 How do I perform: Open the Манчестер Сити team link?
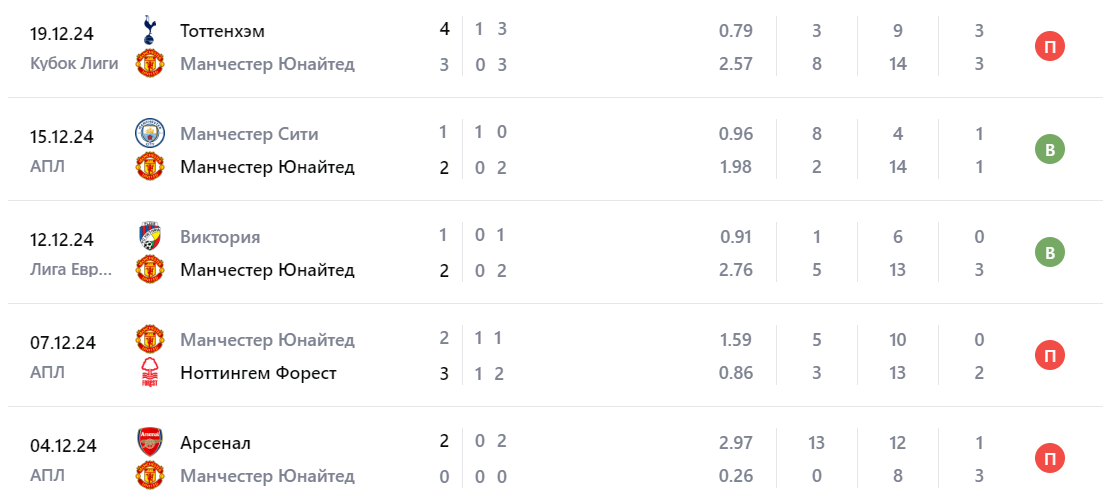(249, 133)
